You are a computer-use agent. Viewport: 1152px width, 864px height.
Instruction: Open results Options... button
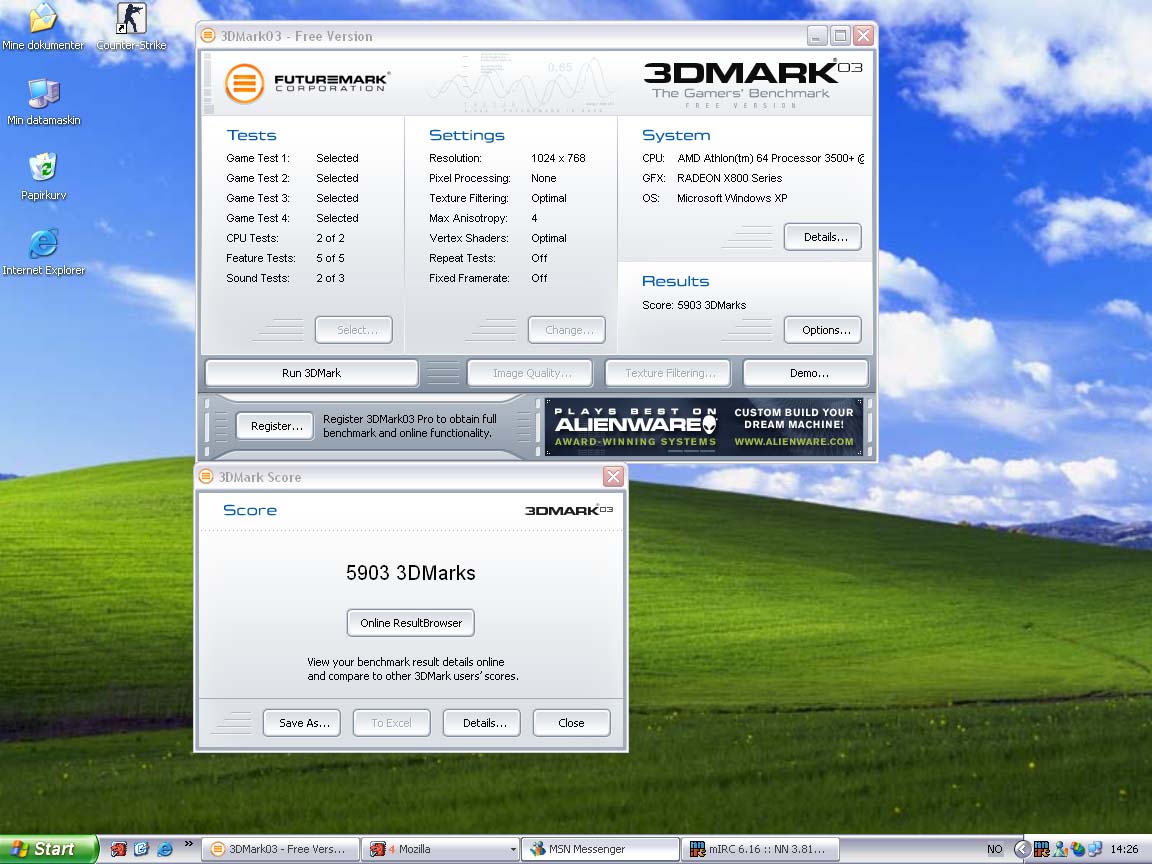[822, 330]
